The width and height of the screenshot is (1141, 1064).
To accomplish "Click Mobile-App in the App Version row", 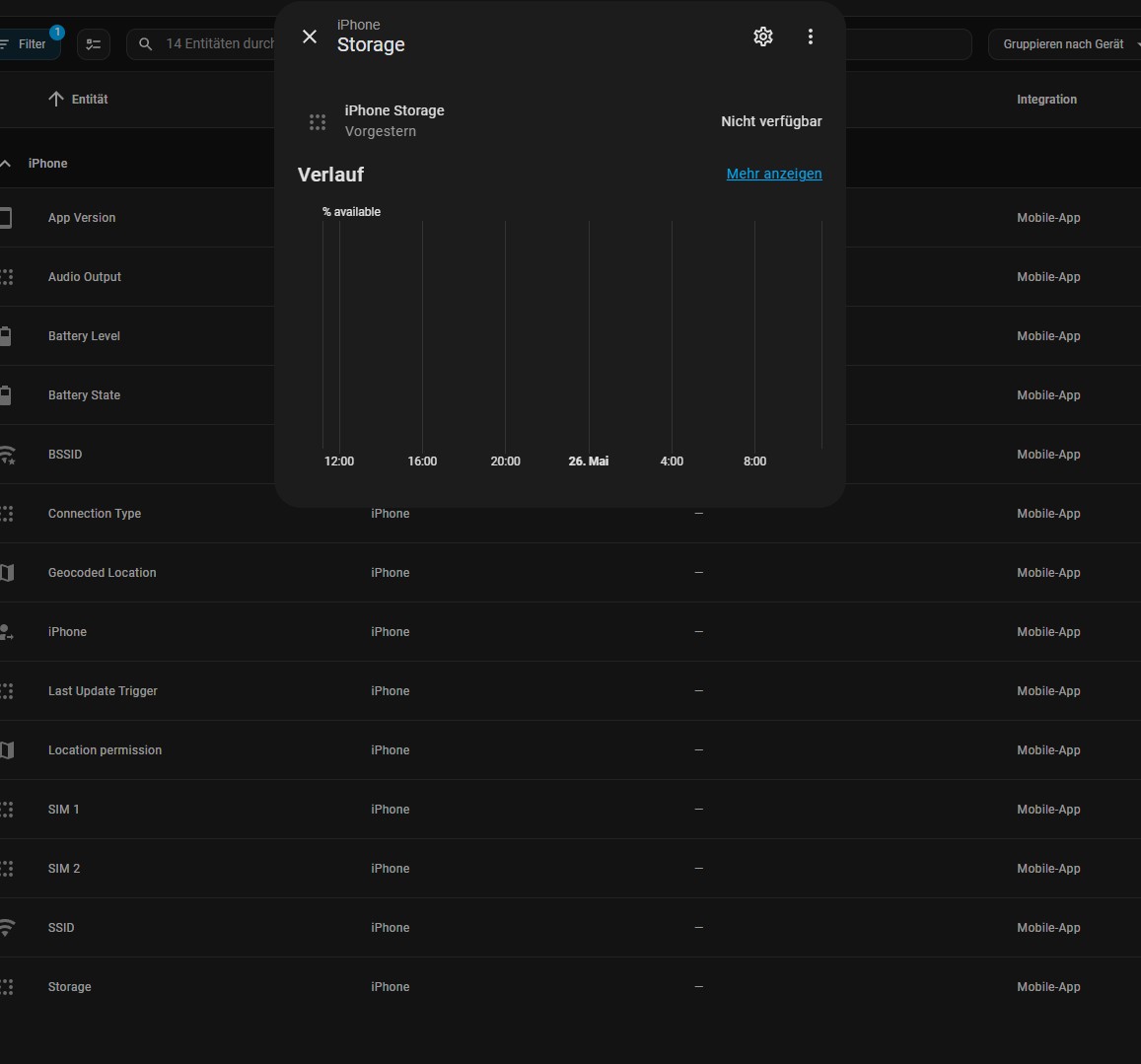I will tap(1048, 218).
